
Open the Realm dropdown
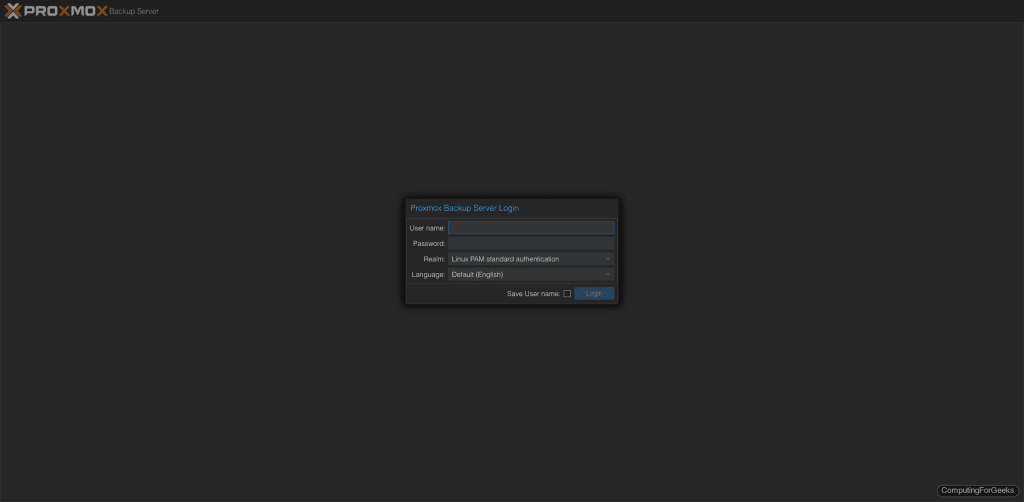531,259
